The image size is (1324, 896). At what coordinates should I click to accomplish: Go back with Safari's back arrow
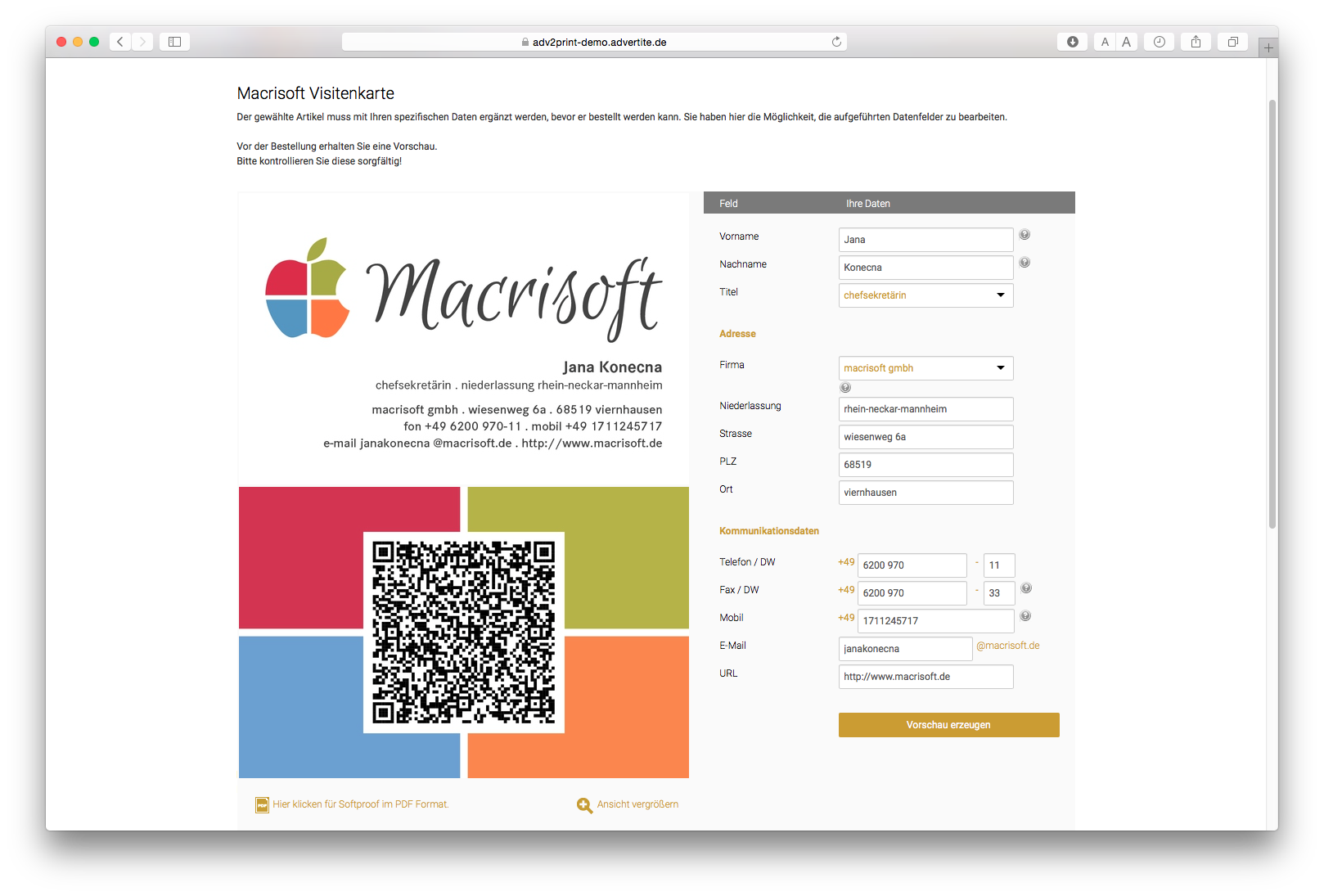(x=120, y=42)
